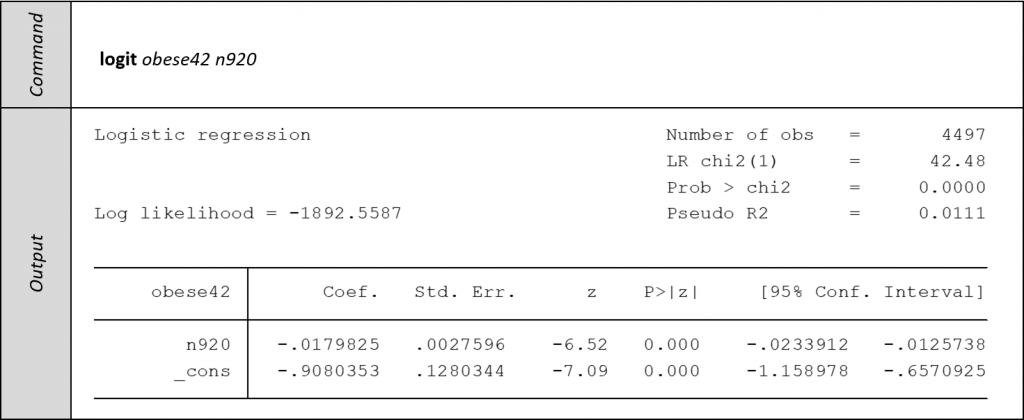Click the n920 coefficient -.0179825

(x=328, y=344)
